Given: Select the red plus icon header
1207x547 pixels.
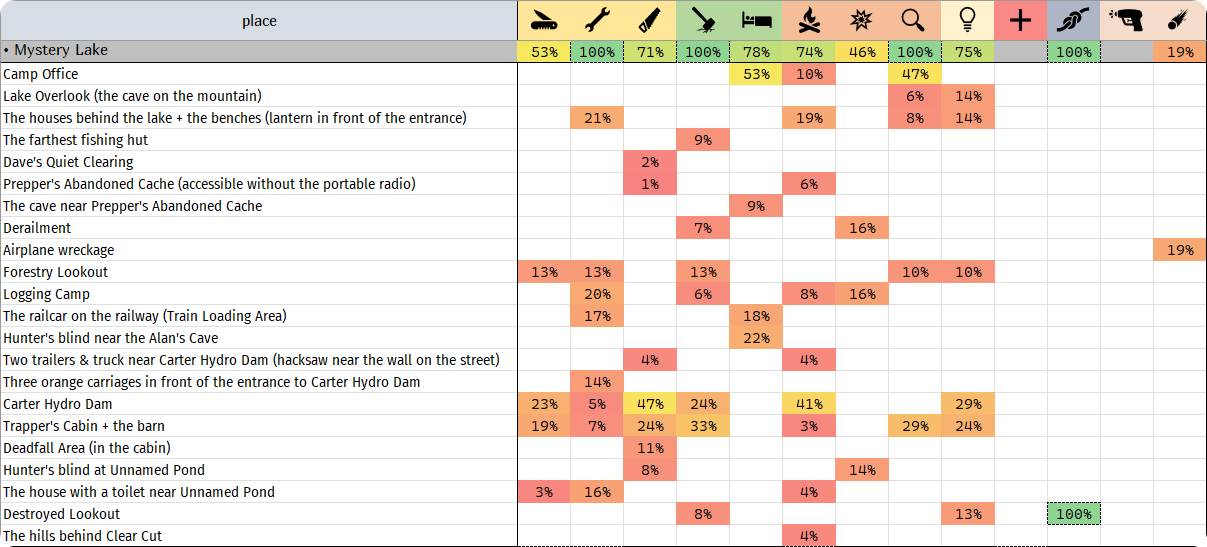Looking at the screenshot, I should point(1021,20).
